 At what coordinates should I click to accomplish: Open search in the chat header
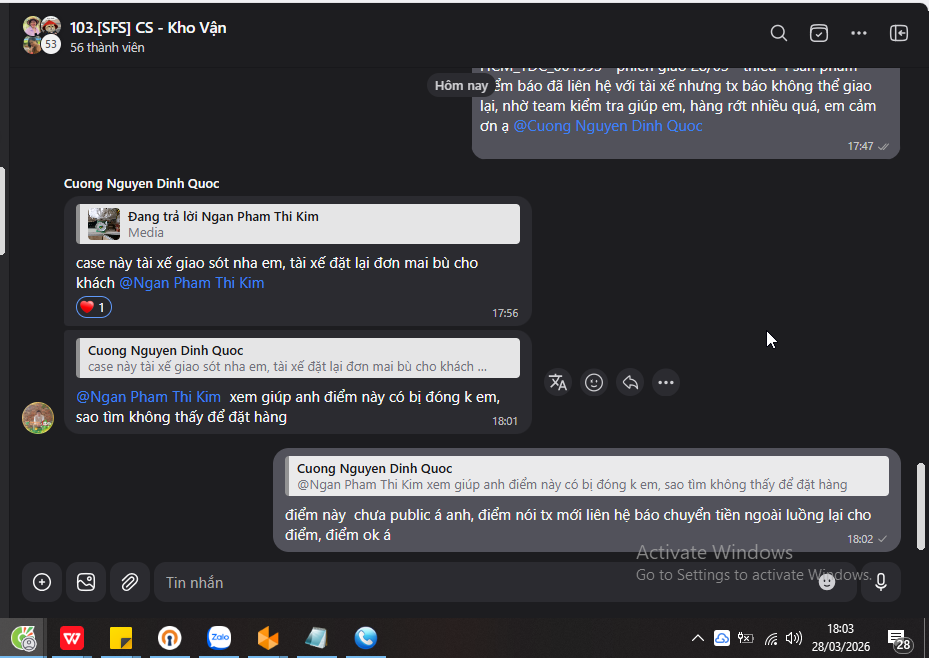tap(779, 33)
